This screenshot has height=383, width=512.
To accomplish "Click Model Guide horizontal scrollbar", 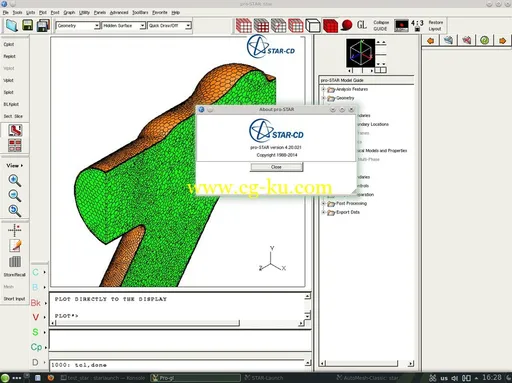I will tap(367, 363).
